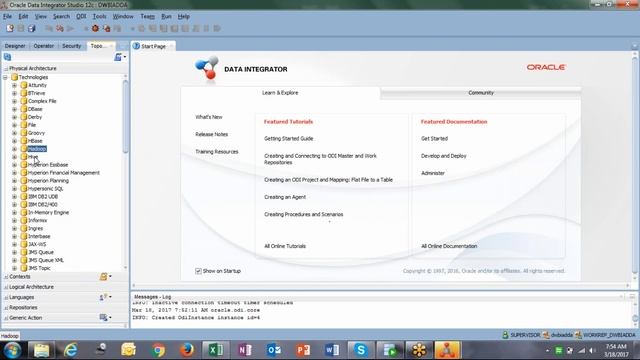Click the red bug Debug toolbar icon
640x360 pixels.
[x=95, y=28]
